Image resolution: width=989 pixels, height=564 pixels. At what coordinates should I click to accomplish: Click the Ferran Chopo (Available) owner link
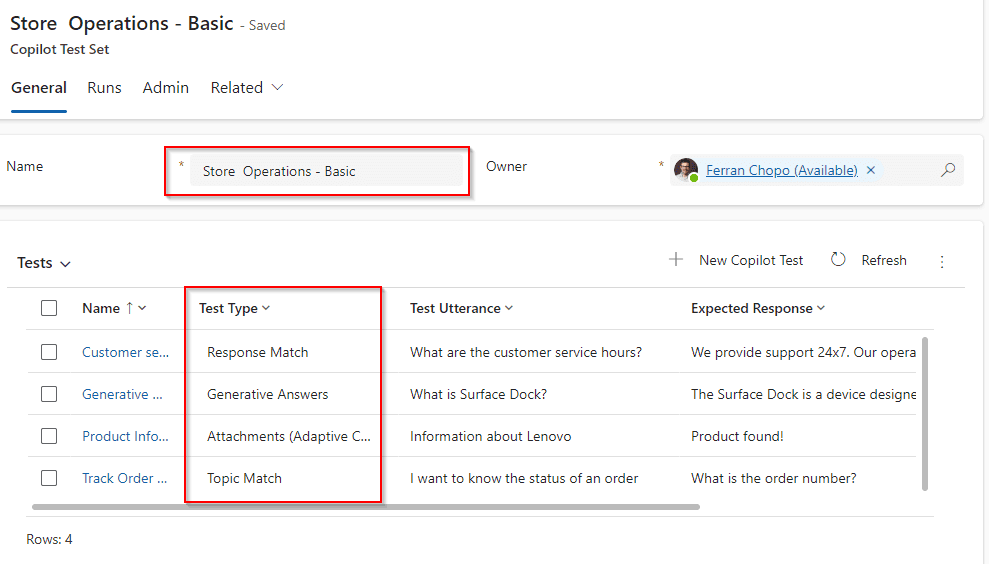[781, 170]
